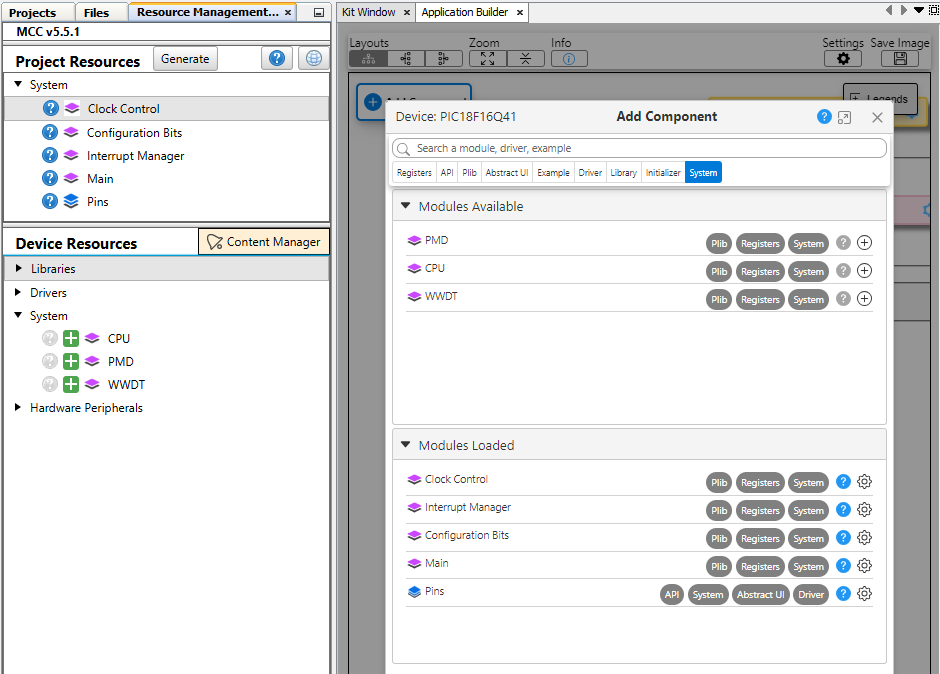Add WWDT via green plus in Device Resources
Viewport: 940px width, 674px height.
point(71,385)
